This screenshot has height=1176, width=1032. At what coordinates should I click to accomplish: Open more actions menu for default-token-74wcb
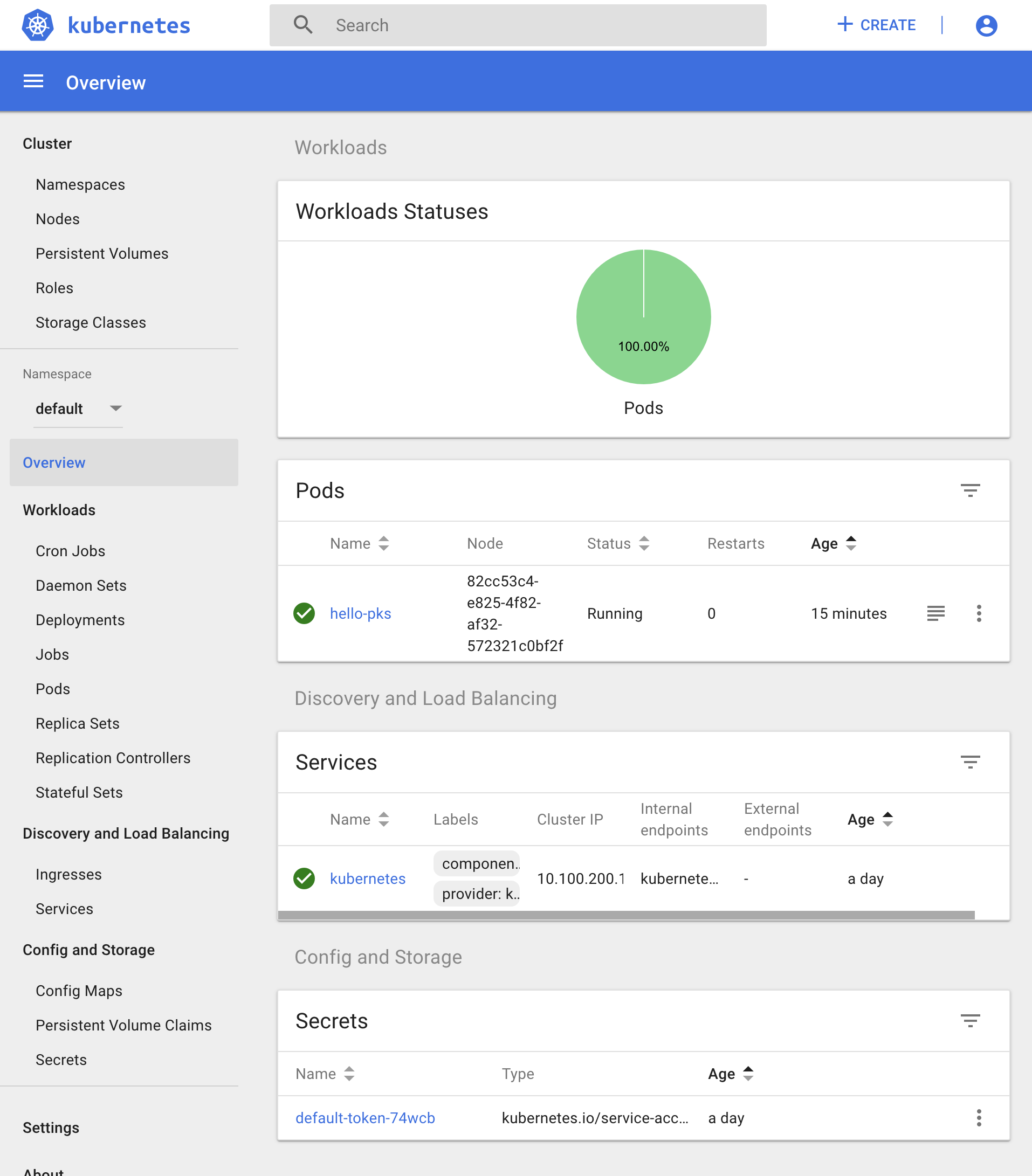tap(979, 1118)
